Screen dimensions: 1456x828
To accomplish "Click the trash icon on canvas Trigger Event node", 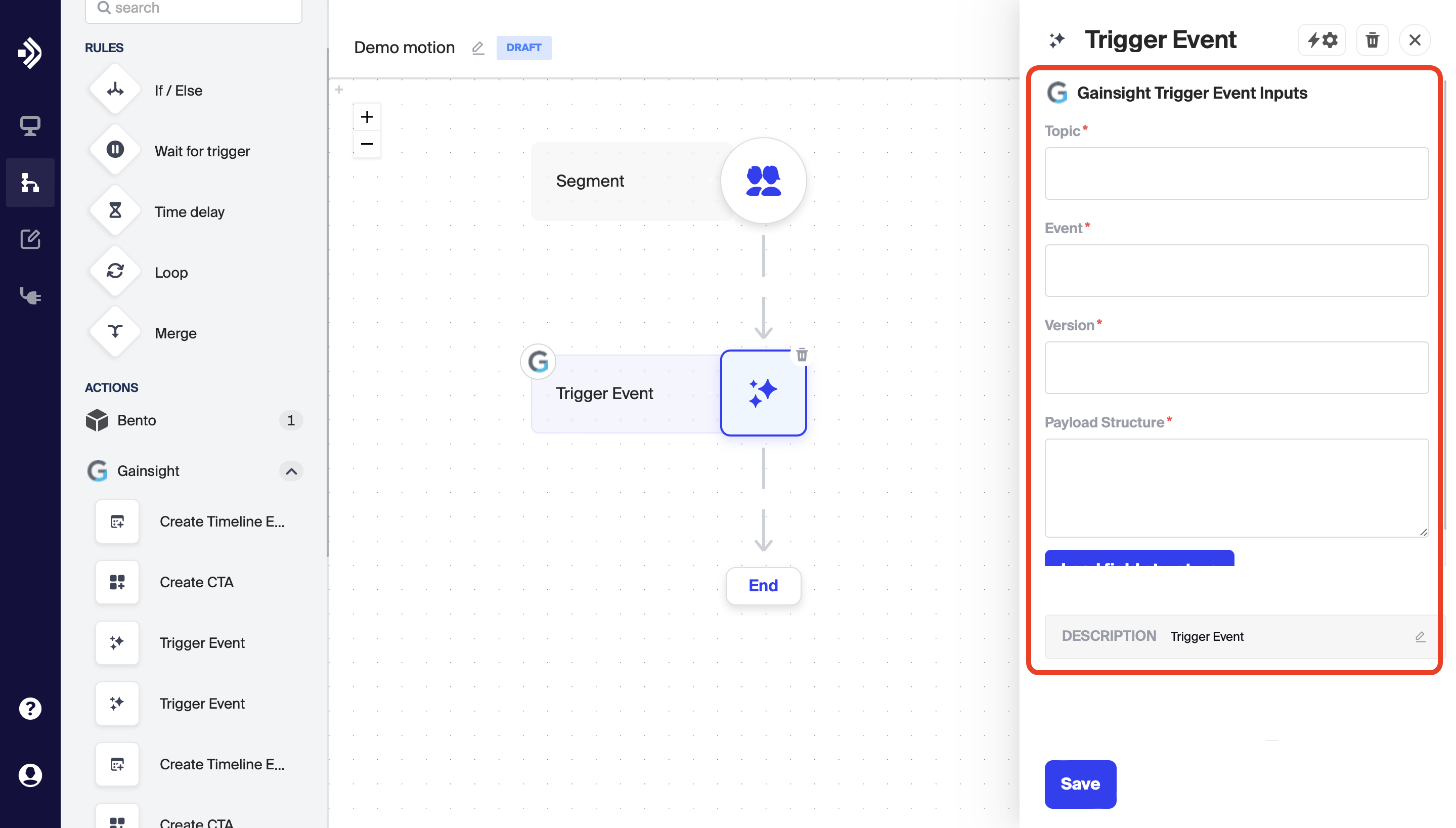I will tap(802, 355).
